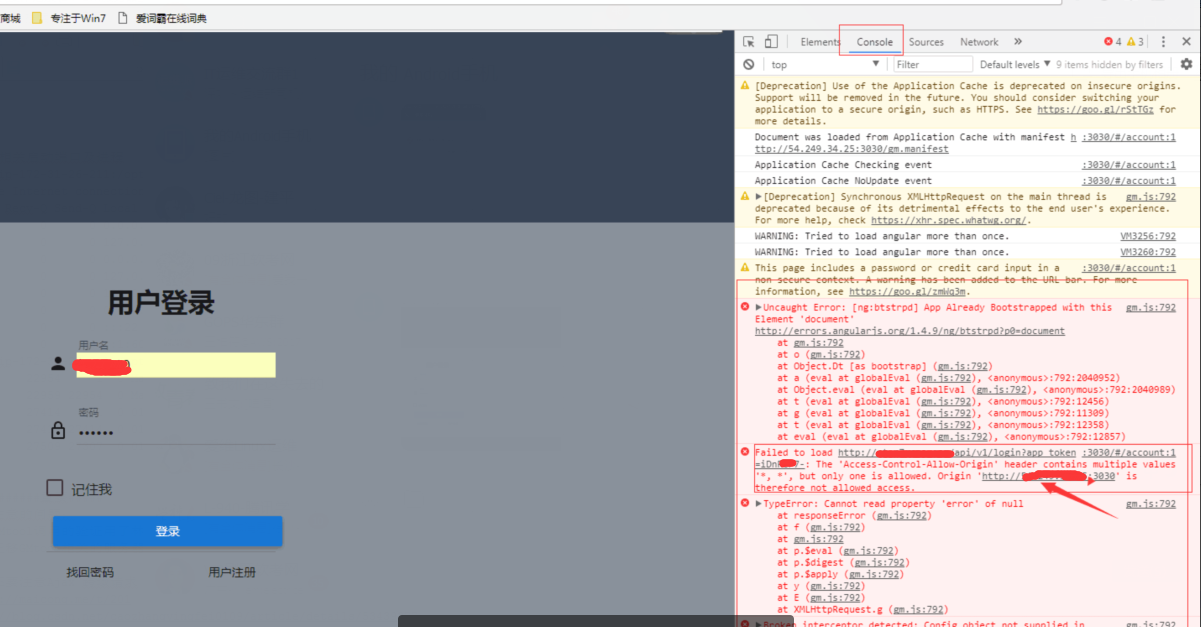This screenshot has width=1201, height=627.
Task: Click the error icon on the Failed to load row
Action: (x=746, y=452)
